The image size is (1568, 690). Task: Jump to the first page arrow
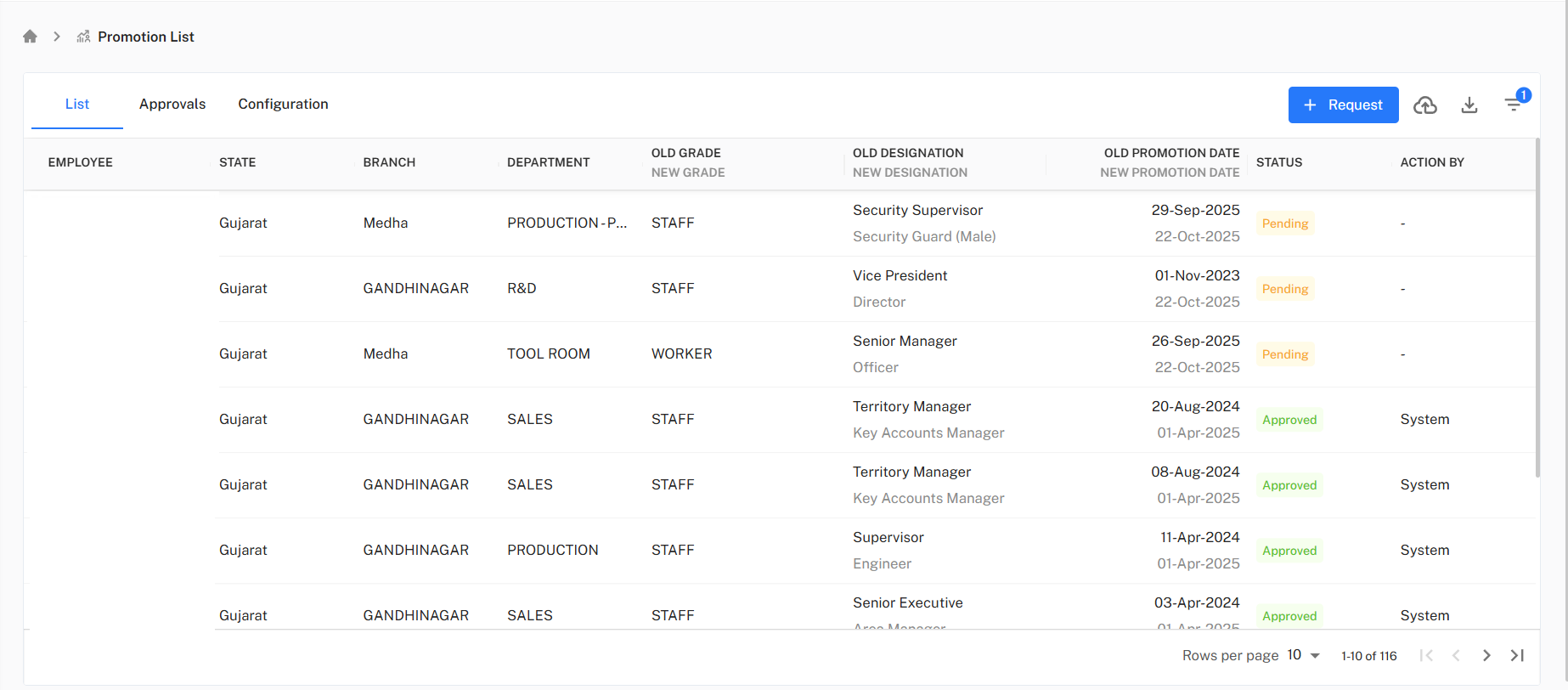(1426, 655)
